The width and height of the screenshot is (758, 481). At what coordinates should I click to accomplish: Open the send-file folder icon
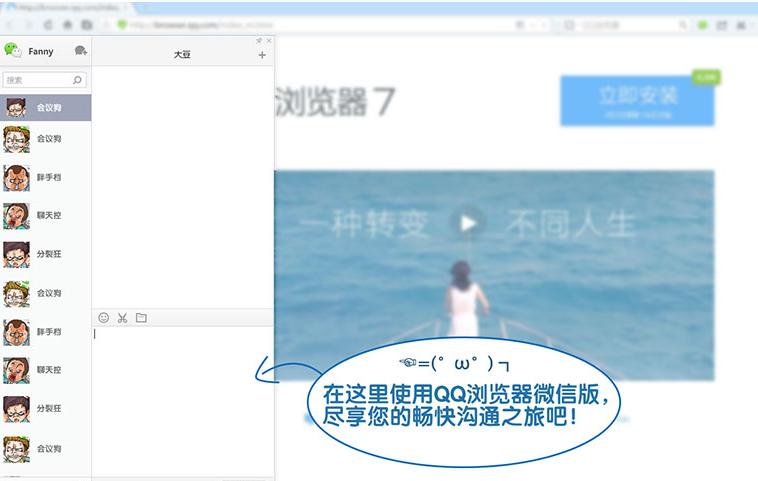(x=141, y=318)
